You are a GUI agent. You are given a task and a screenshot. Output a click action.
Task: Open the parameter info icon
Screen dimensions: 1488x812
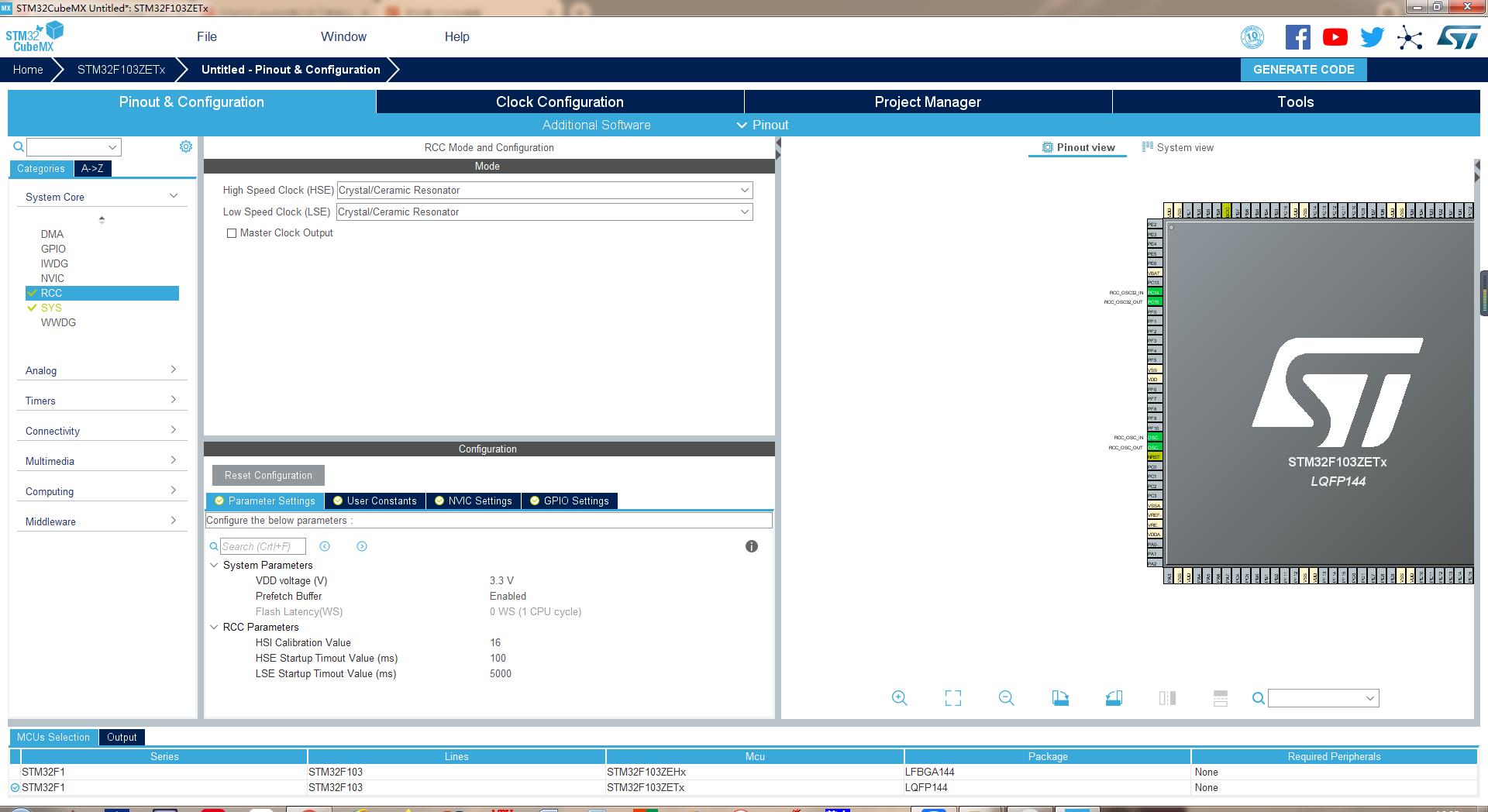click(x=752, y=546)
